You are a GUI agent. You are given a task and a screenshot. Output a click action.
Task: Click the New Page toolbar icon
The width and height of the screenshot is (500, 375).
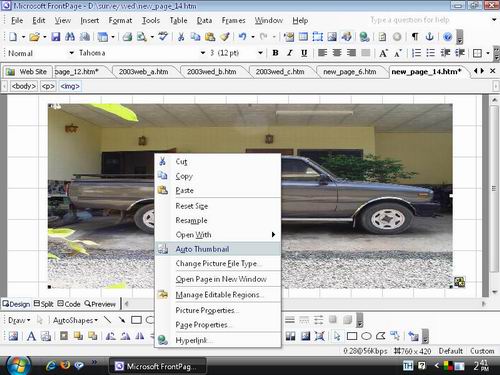tap(13, 37)
